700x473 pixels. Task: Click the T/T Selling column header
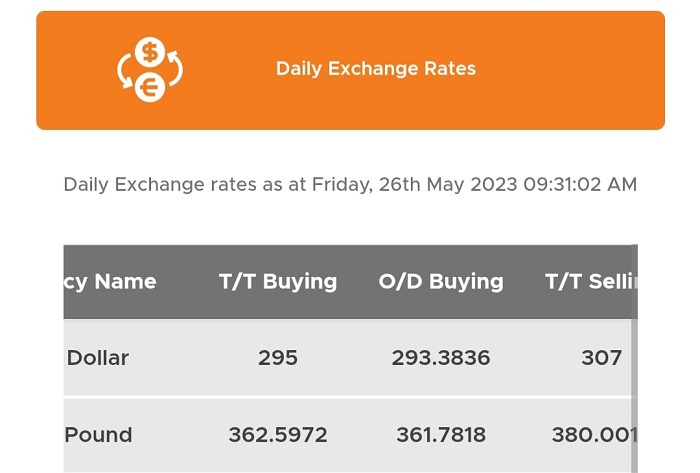(x=591, y=282)
